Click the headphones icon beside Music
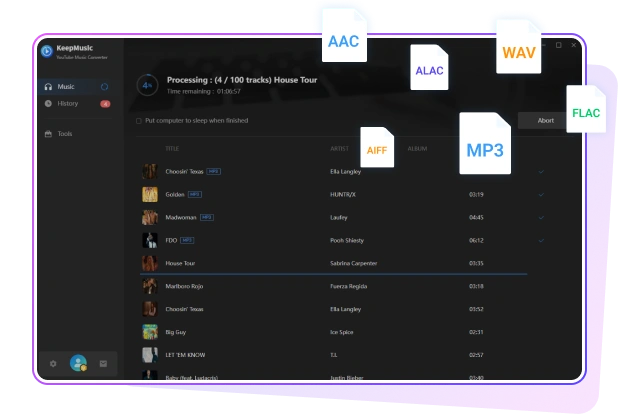This screenshot has width=620, height=417. (x=48, y=87)
